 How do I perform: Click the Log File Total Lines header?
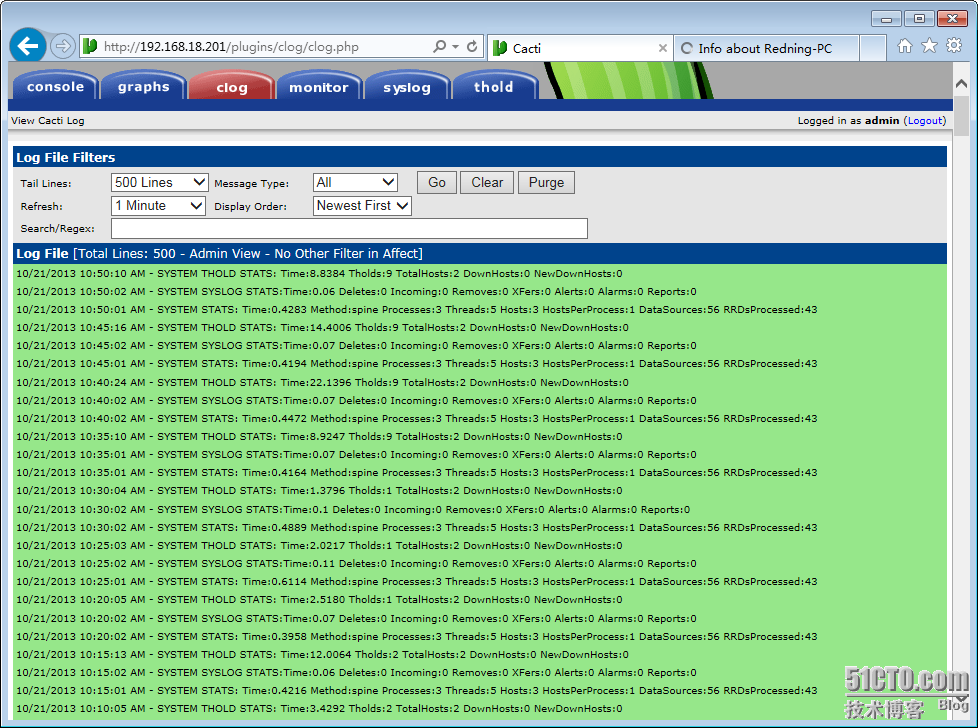coord(480,253)
